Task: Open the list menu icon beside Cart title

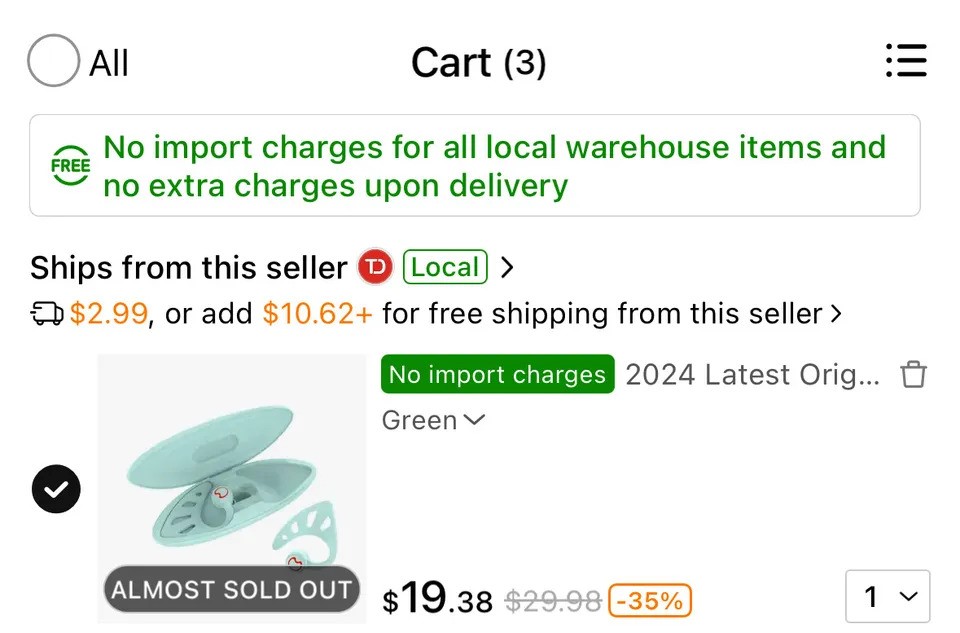Action: click(x=906, y=61)
